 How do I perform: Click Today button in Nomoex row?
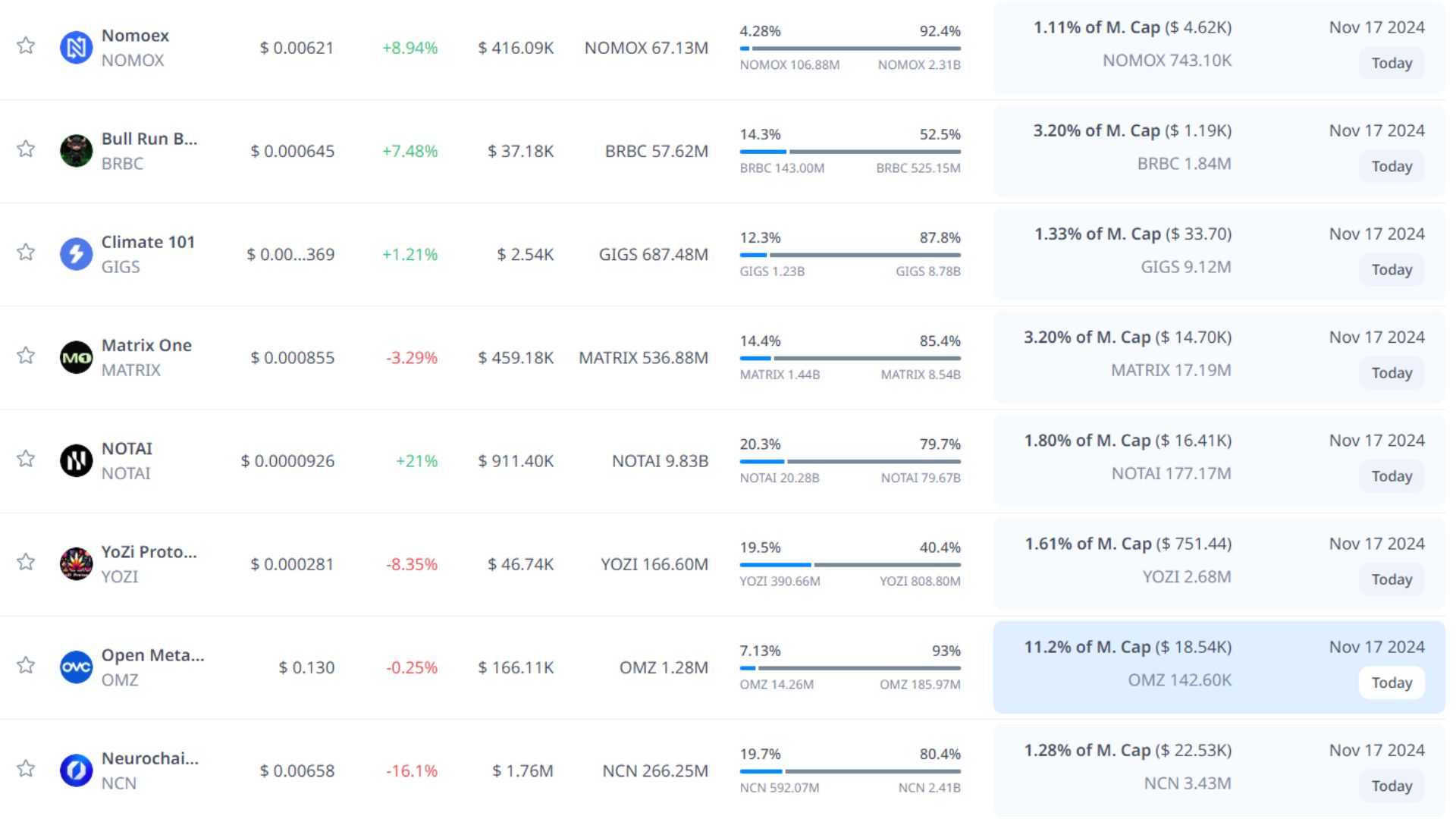point(1391,63)
